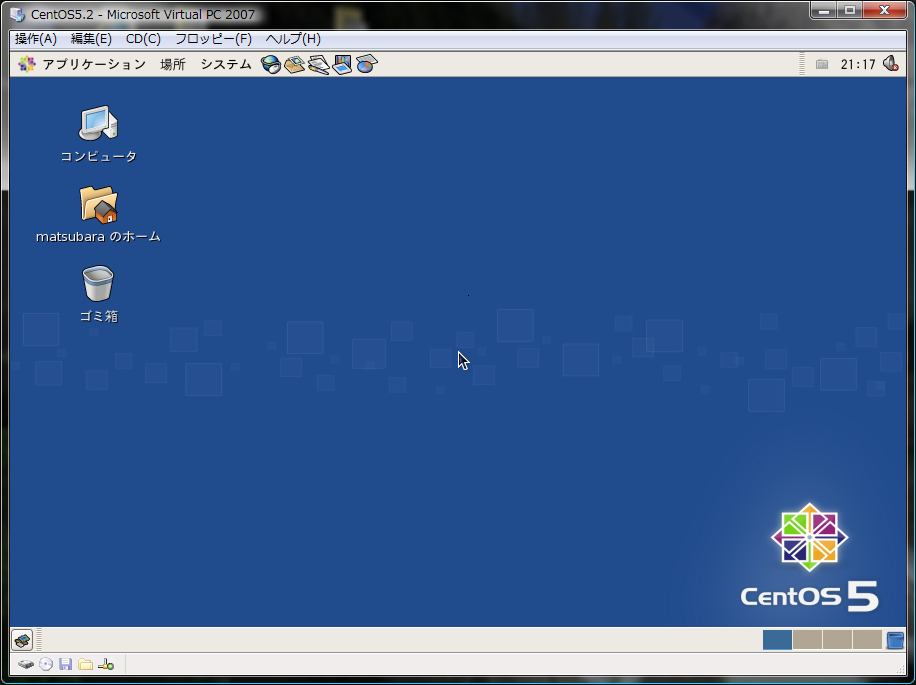The width and height of the screenshot is (916, 685).
Task: Click the show desktop button
Action: tap(22, 640)
